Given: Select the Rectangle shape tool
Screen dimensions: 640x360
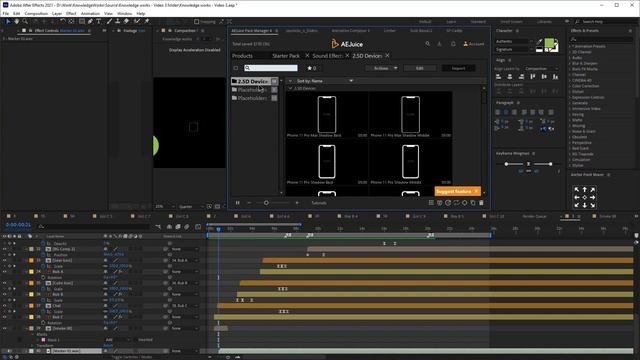Looking at the screenshot, I should point(82,21).
